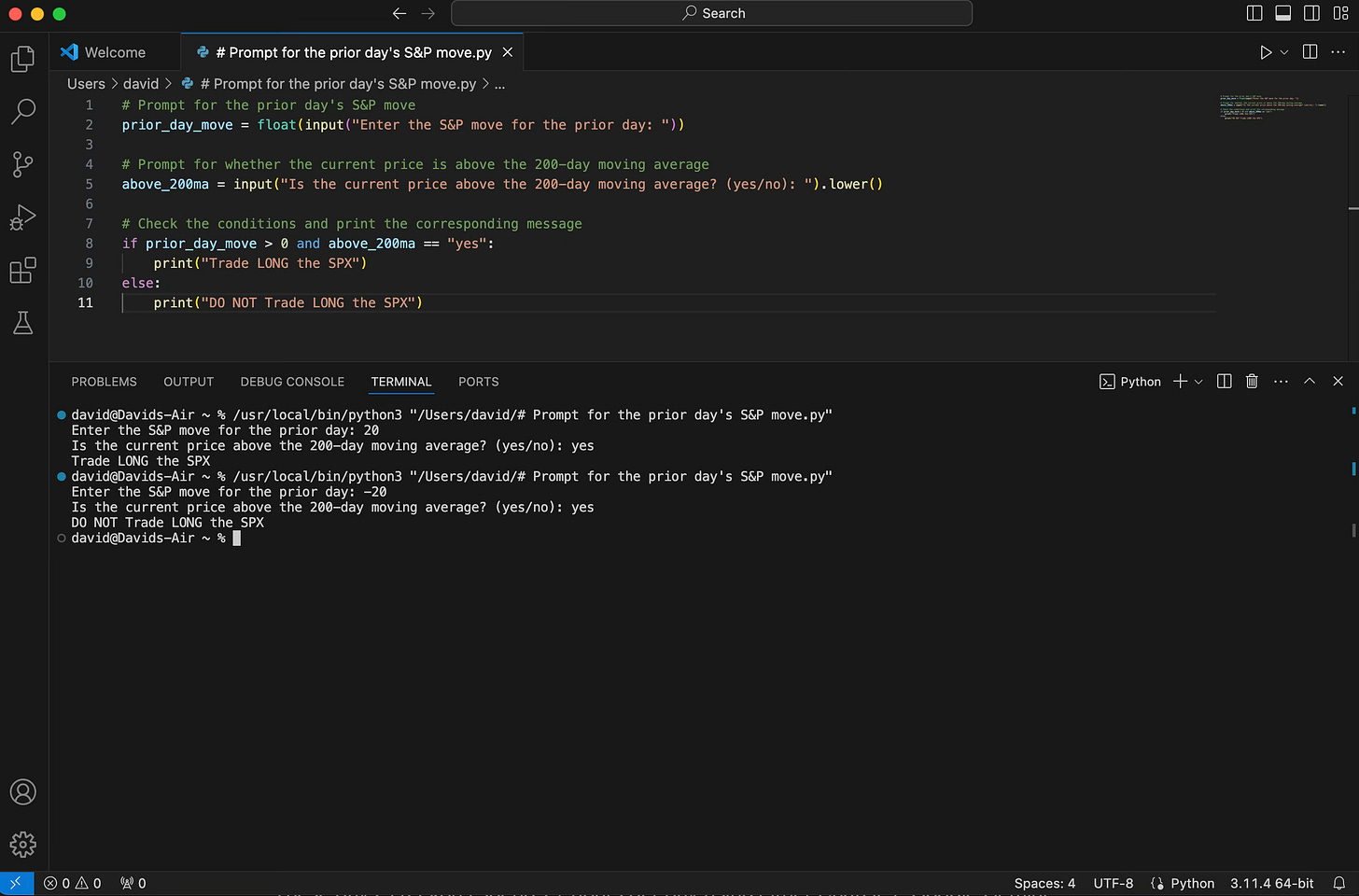Select the Prompt for the prior day's S&P move.py tab
This screenshot has height=896, width=1359.
(354, 52)
